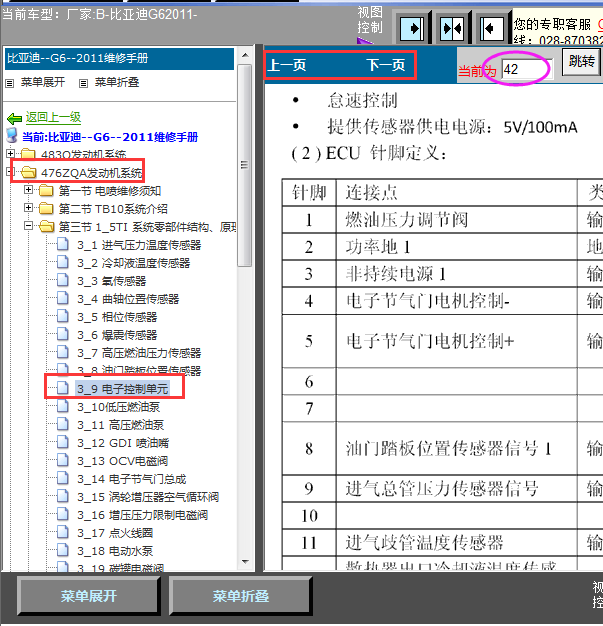Click the 菜单折叠 icon in top bar

[83, 83]
